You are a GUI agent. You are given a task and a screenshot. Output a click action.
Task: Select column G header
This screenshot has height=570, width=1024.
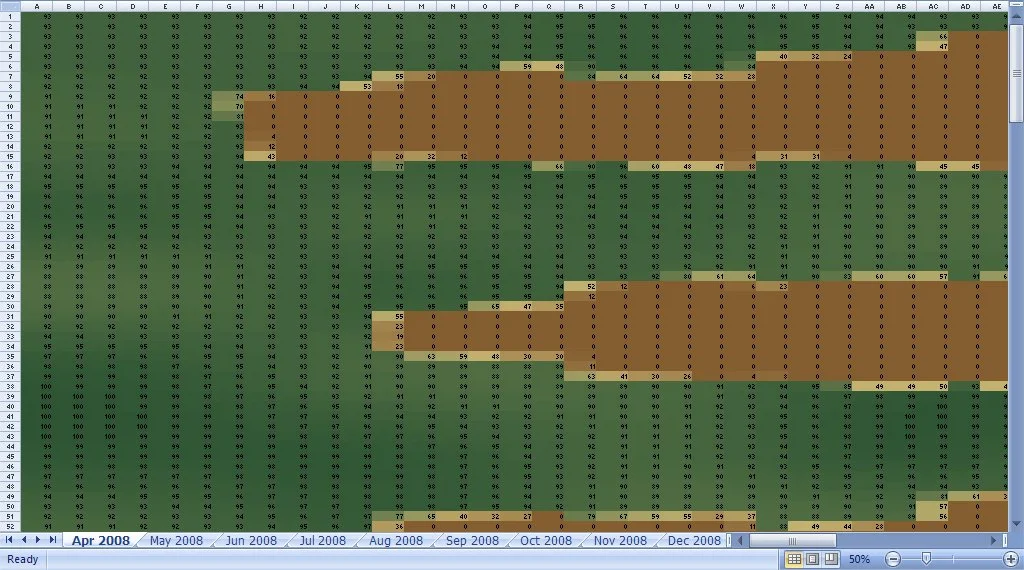tap(229, 6)
